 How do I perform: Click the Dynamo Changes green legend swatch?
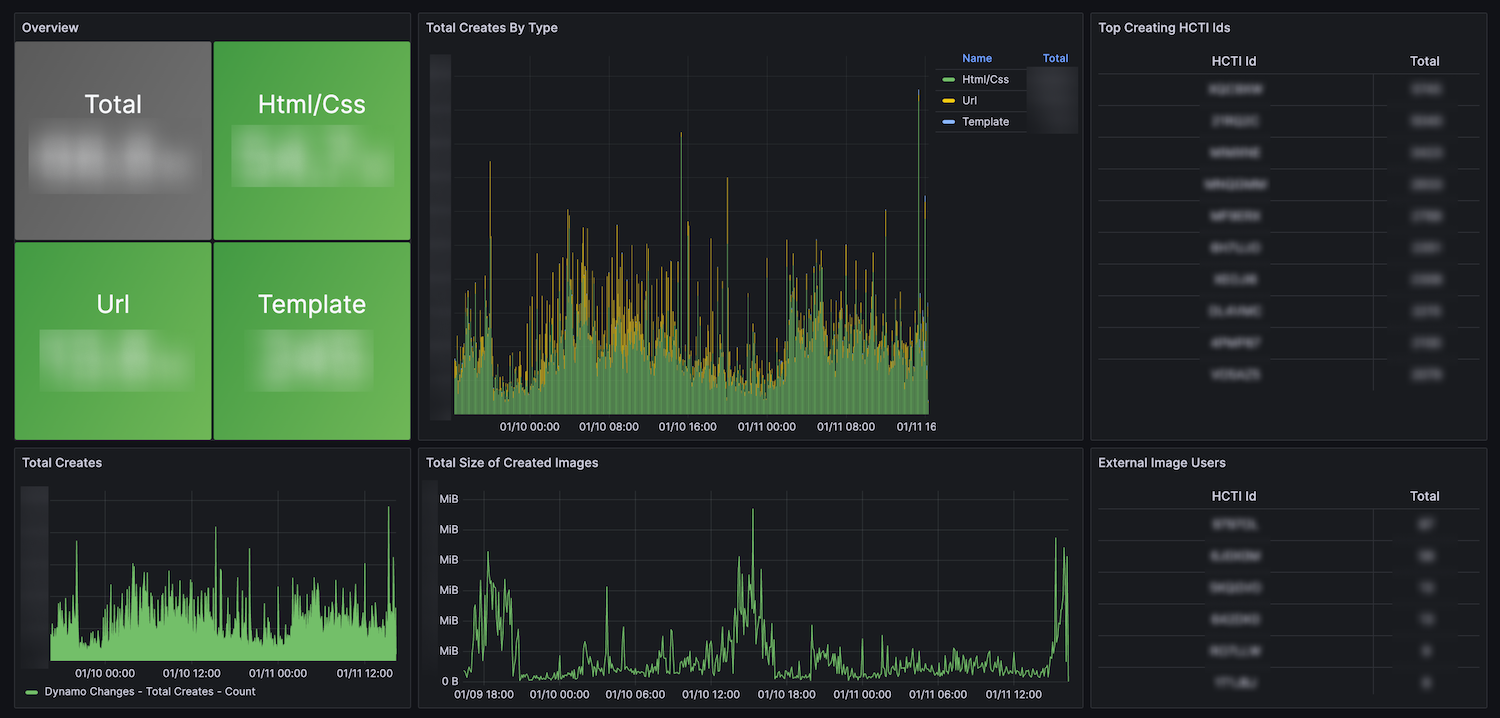[32, 692]
